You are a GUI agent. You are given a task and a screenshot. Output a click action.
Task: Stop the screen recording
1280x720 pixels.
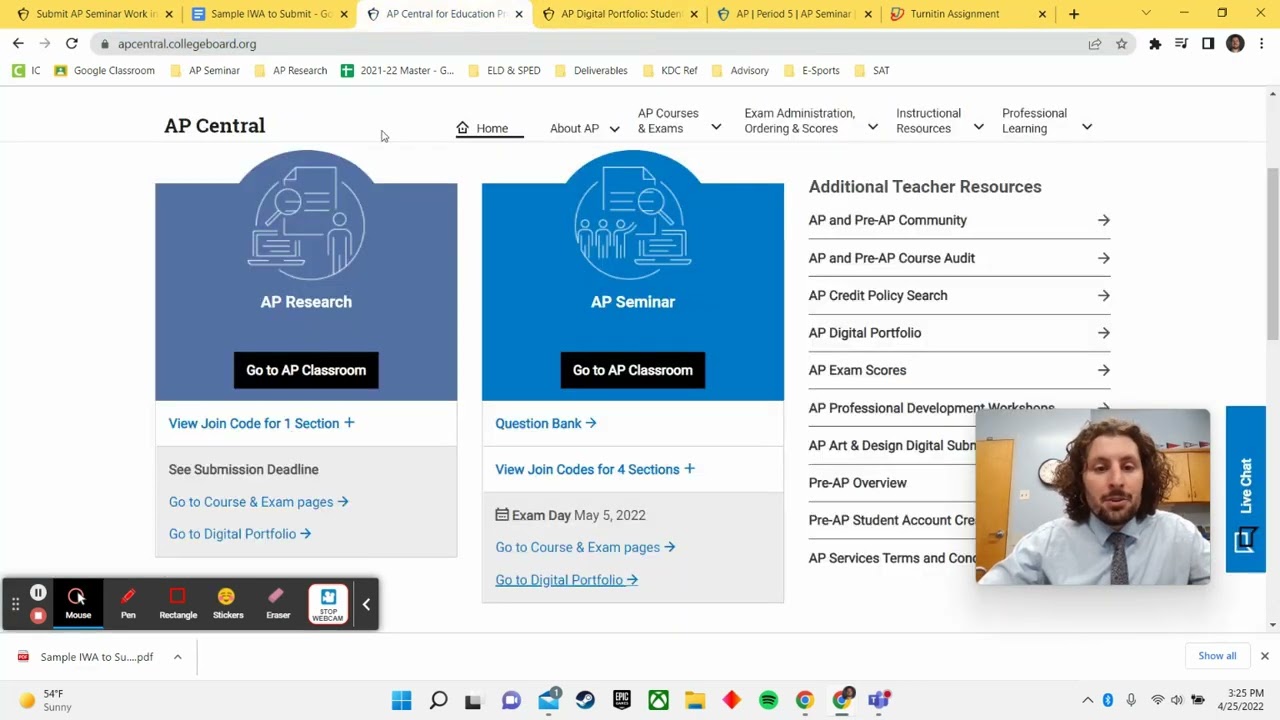pos(38,615)
